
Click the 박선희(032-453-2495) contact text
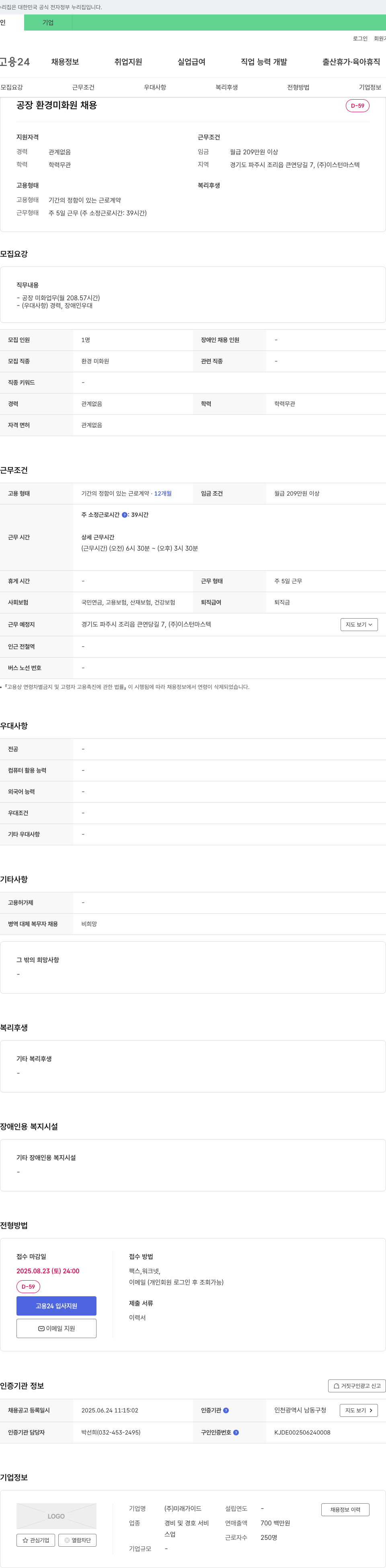click(111, 1432)
